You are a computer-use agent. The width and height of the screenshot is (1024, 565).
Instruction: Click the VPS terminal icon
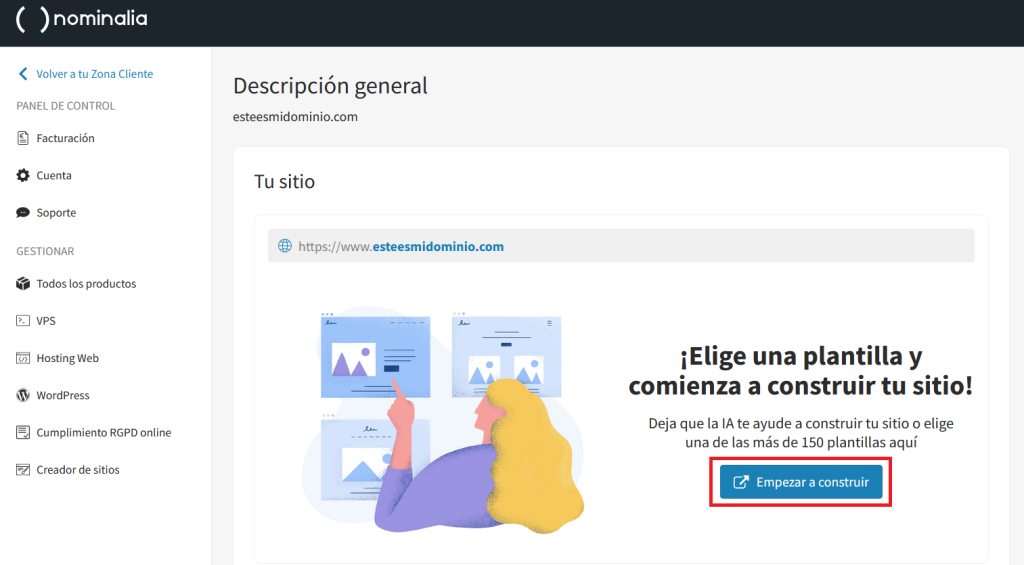point(23,321)
